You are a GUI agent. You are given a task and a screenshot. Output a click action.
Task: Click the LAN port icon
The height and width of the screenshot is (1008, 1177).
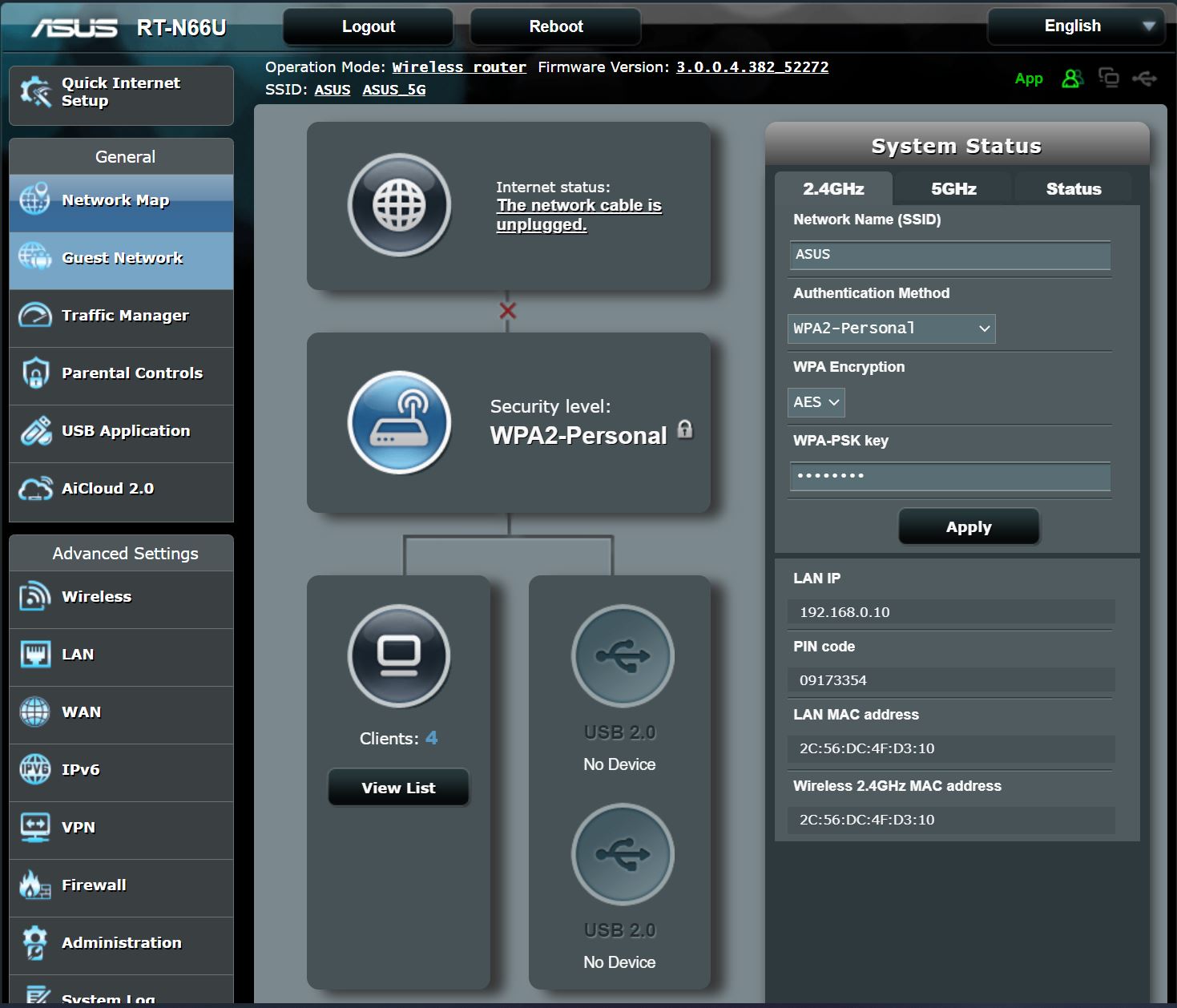(x=35, y=654)
